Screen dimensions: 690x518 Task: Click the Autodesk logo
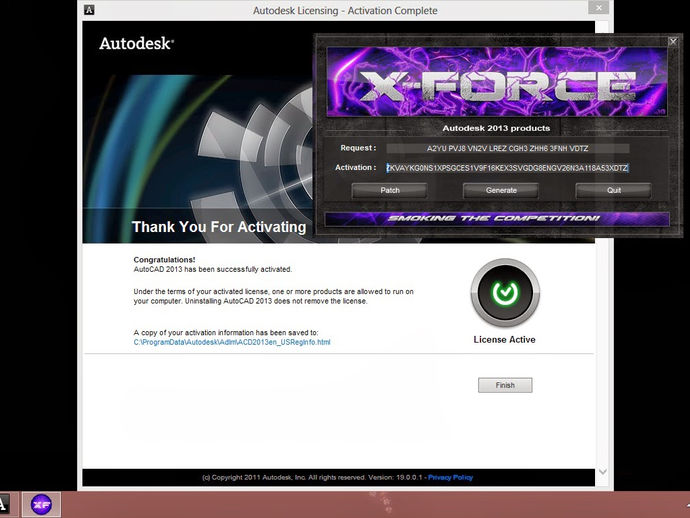pos(136,43)
